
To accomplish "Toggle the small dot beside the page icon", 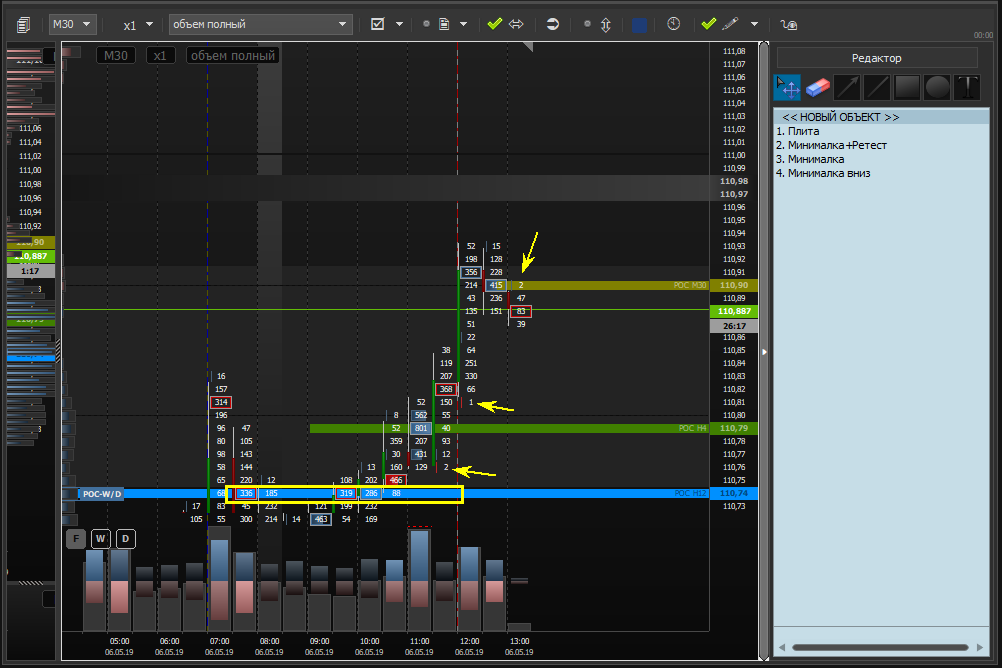I will tap(426, 24).
